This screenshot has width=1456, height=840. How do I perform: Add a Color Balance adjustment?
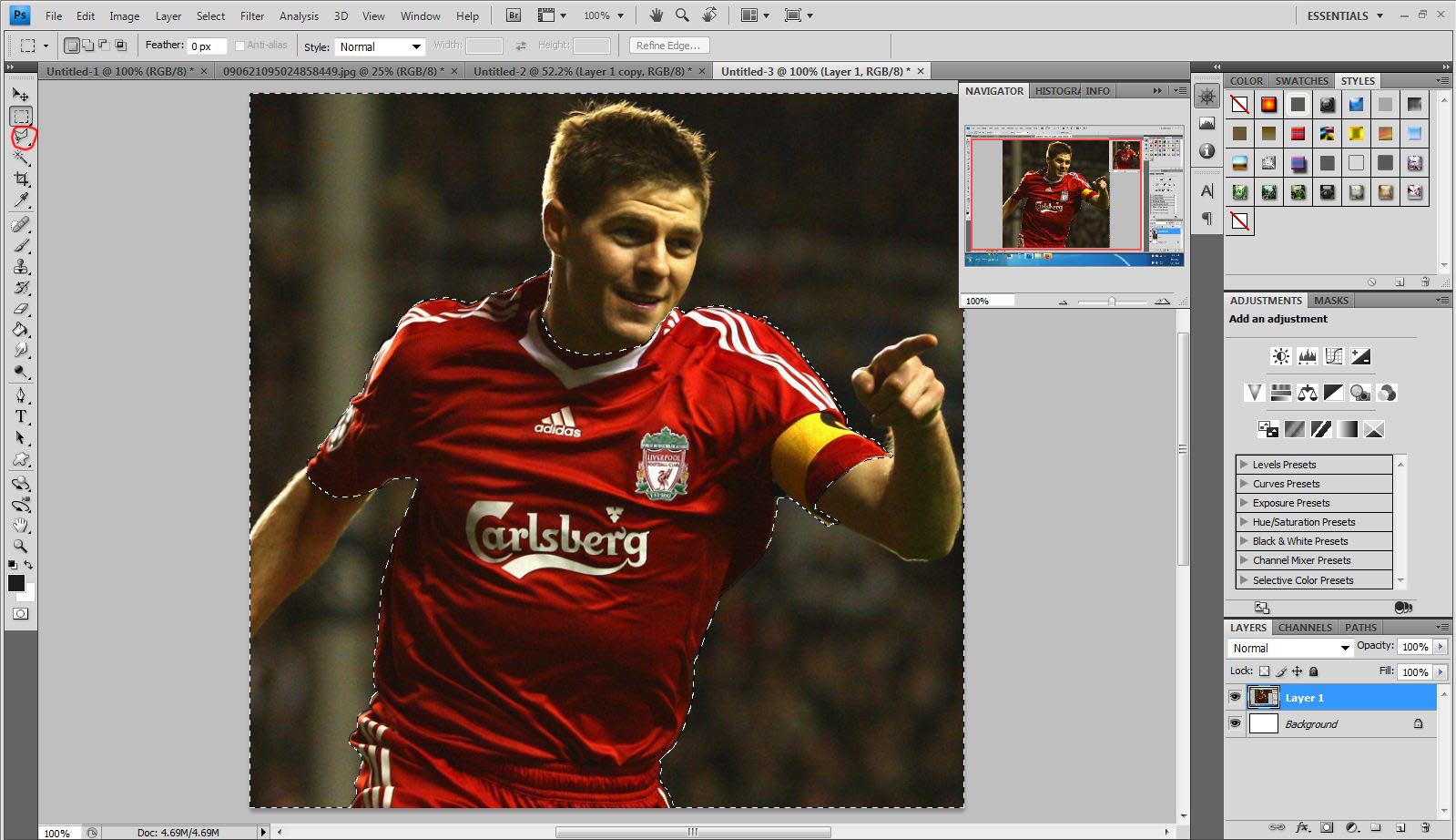(1308, 393)
